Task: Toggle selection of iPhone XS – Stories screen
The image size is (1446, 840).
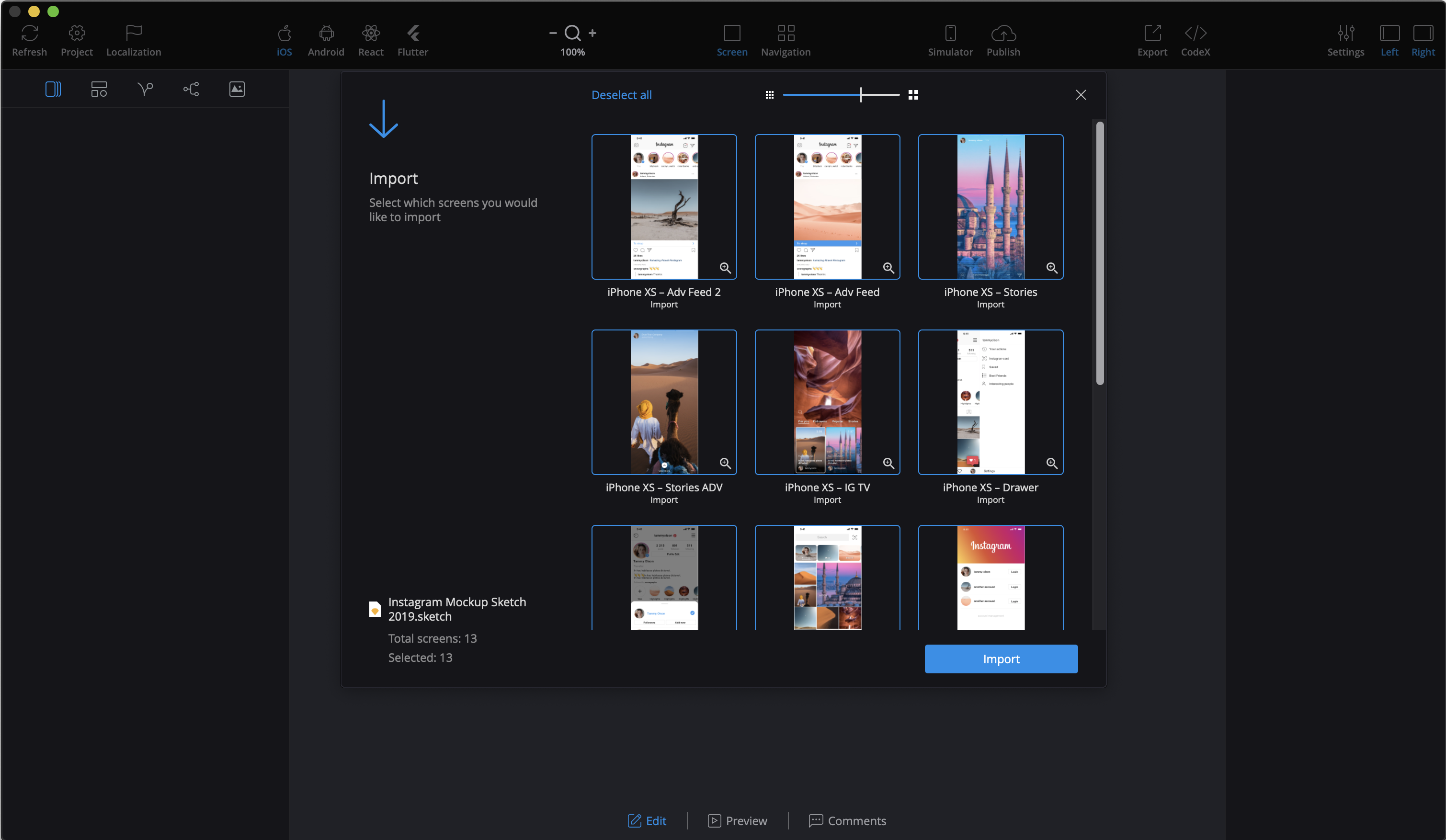Action: point(991,206)
